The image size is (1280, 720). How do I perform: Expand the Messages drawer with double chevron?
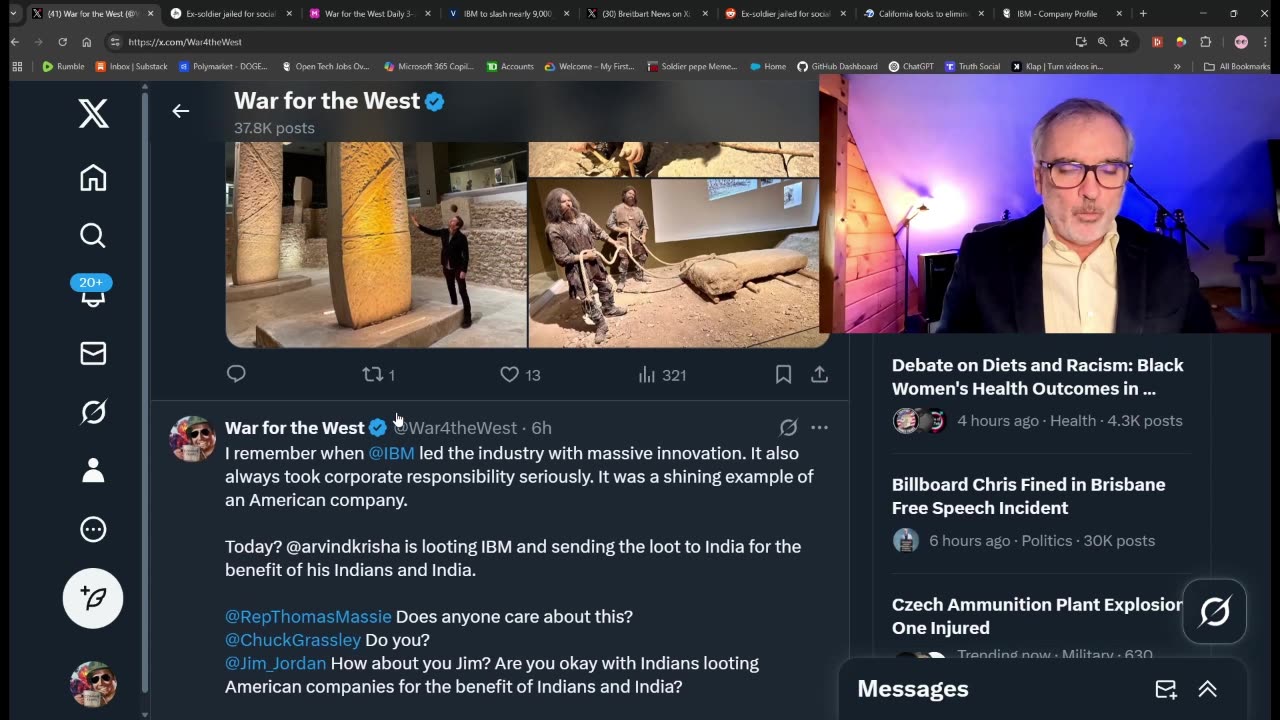[1207, 689]
